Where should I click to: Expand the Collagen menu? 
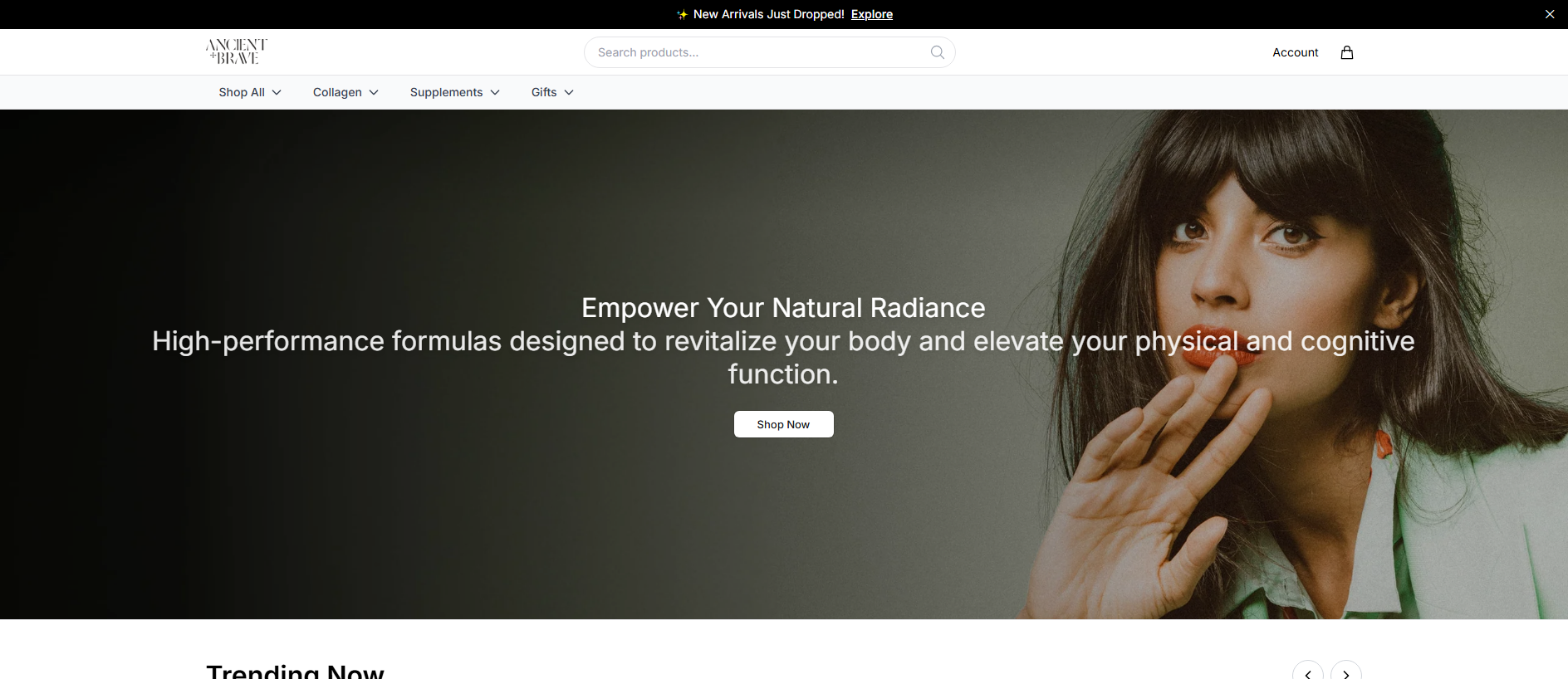(x=345, y=92)
